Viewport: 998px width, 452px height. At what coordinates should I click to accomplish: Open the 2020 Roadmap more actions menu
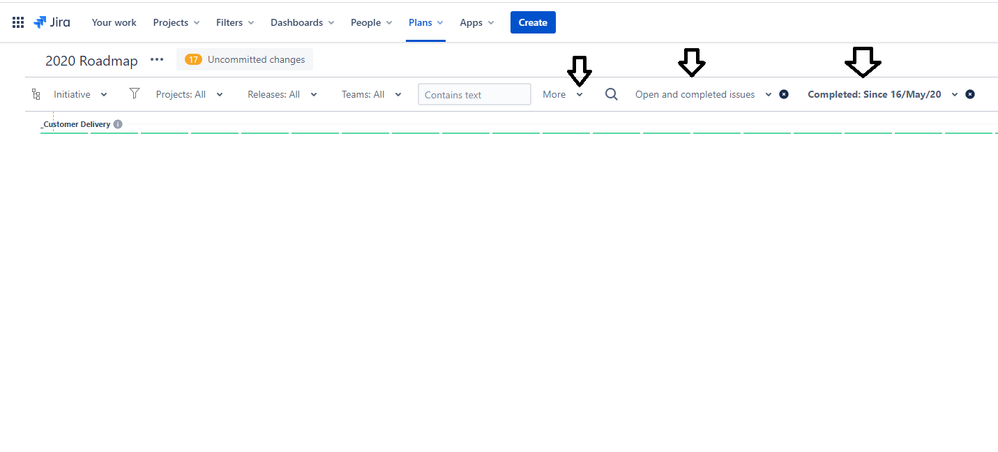coord(157,60)
